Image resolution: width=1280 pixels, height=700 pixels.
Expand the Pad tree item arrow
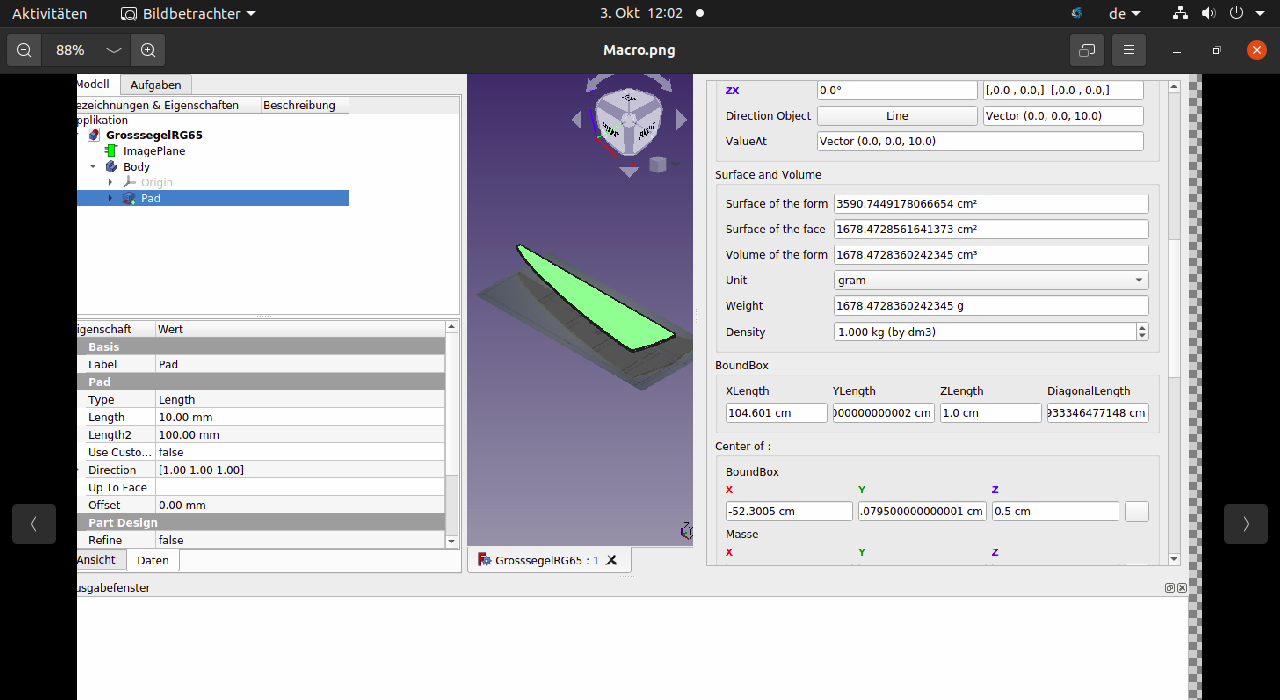111,198
